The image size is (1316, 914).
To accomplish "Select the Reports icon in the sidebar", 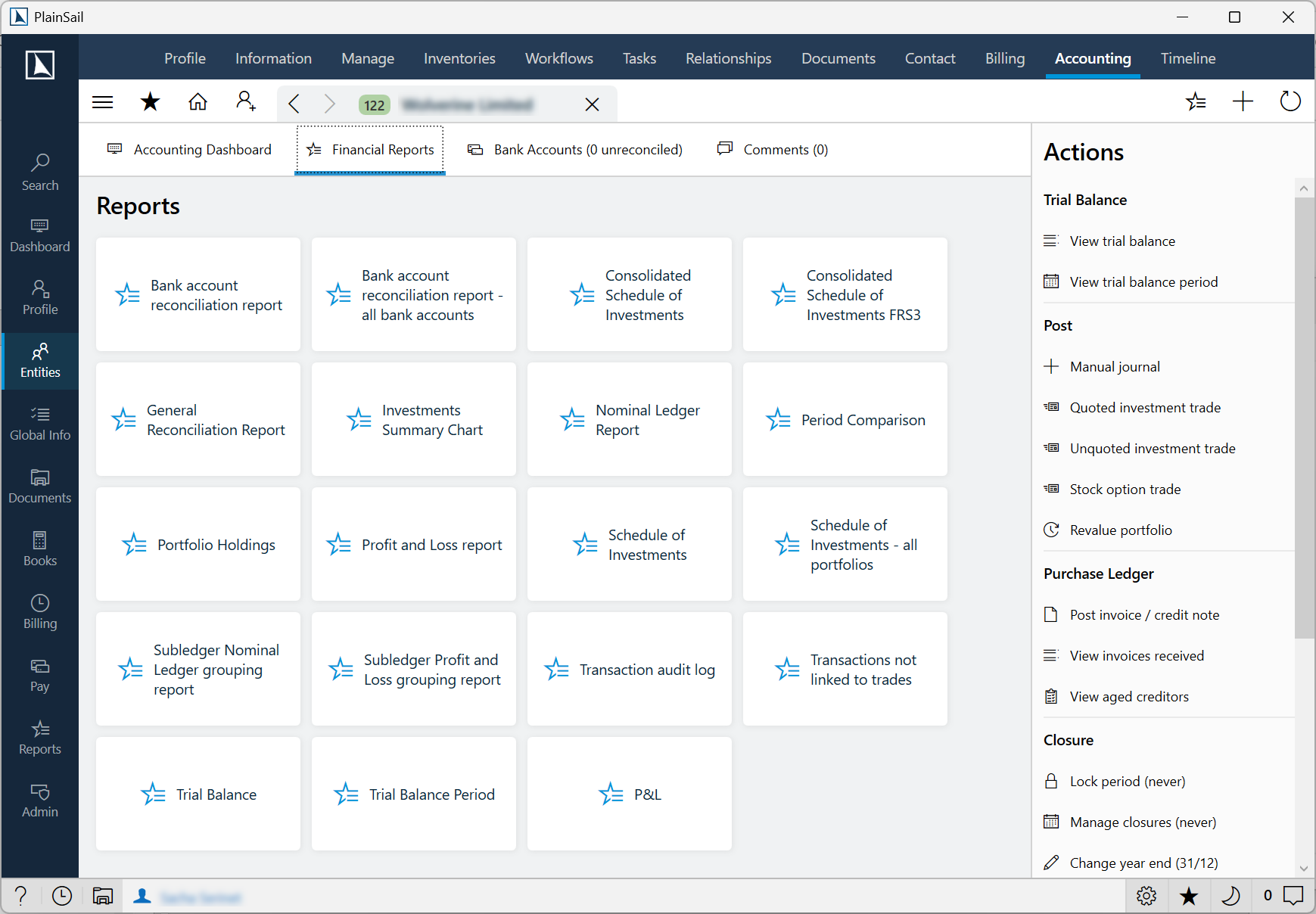I will (39, 738).
